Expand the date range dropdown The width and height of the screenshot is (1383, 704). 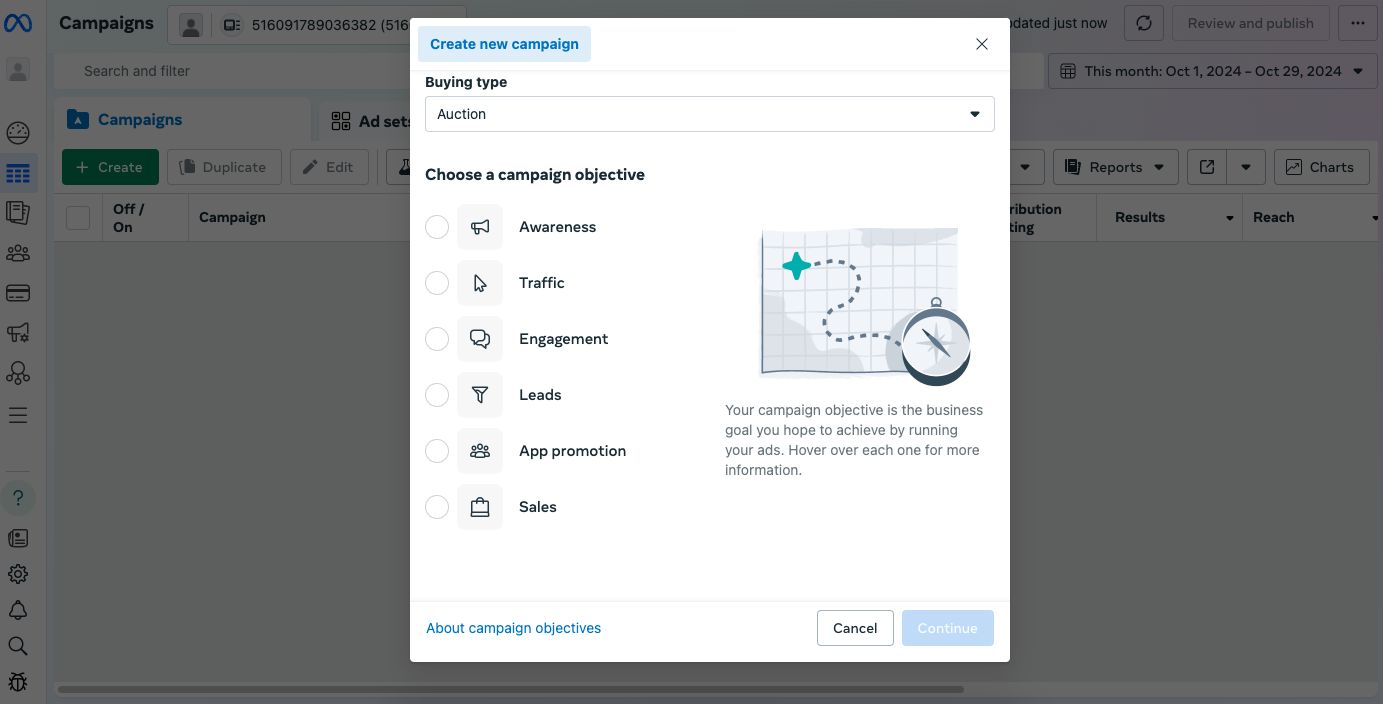click(1211, 71)
